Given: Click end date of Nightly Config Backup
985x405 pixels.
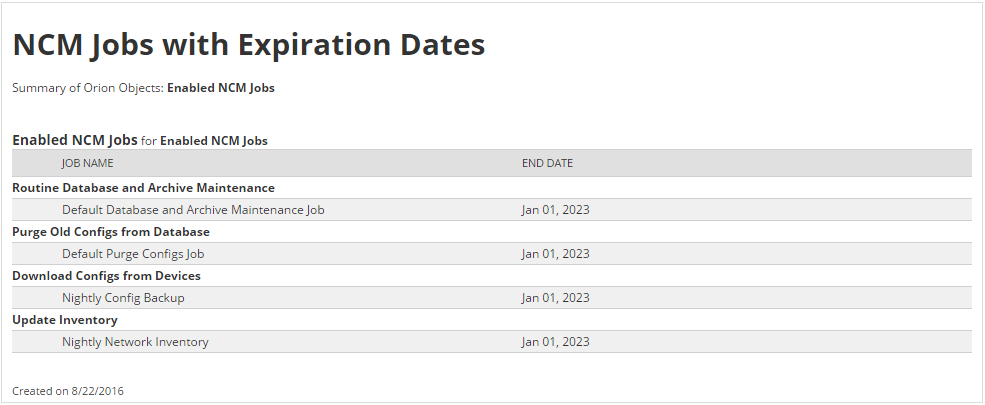Looking at the screenshot, I should pos(555,298).
